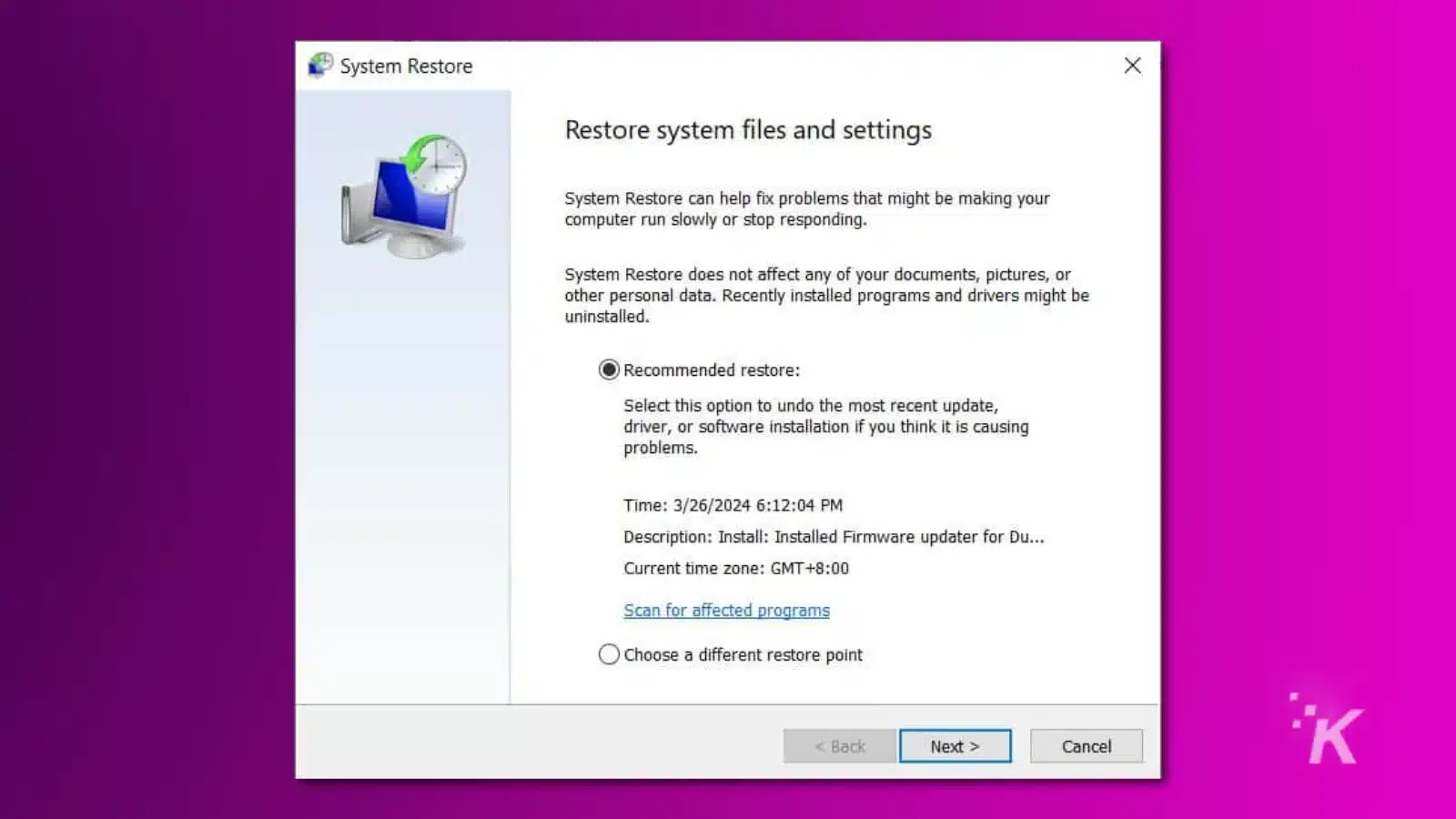Click the Cancel button
The width and height of the screenshot is (1456, 819).
pos(1087,746)
